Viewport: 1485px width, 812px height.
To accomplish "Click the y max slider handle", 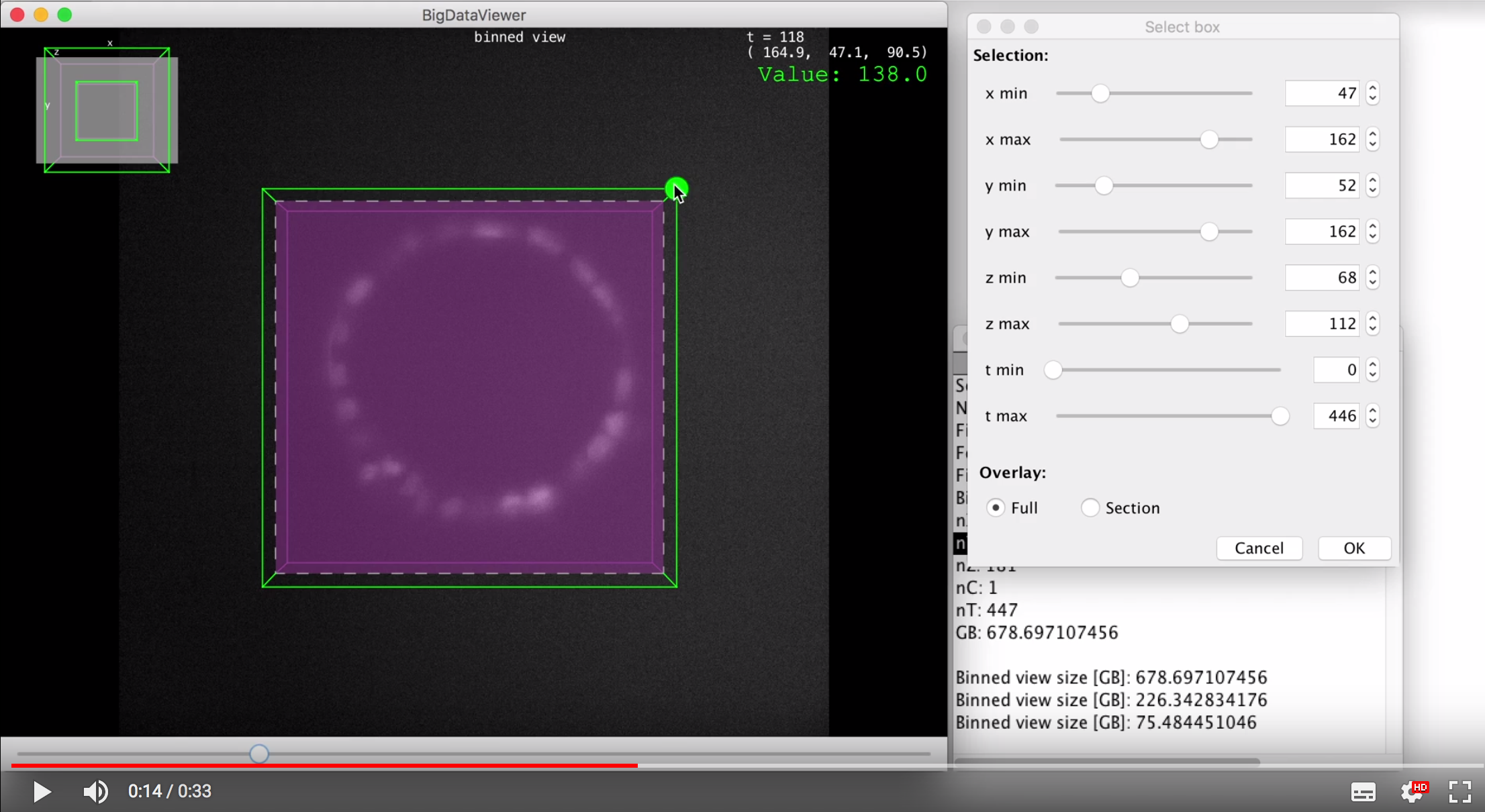I will (1210, 231).
